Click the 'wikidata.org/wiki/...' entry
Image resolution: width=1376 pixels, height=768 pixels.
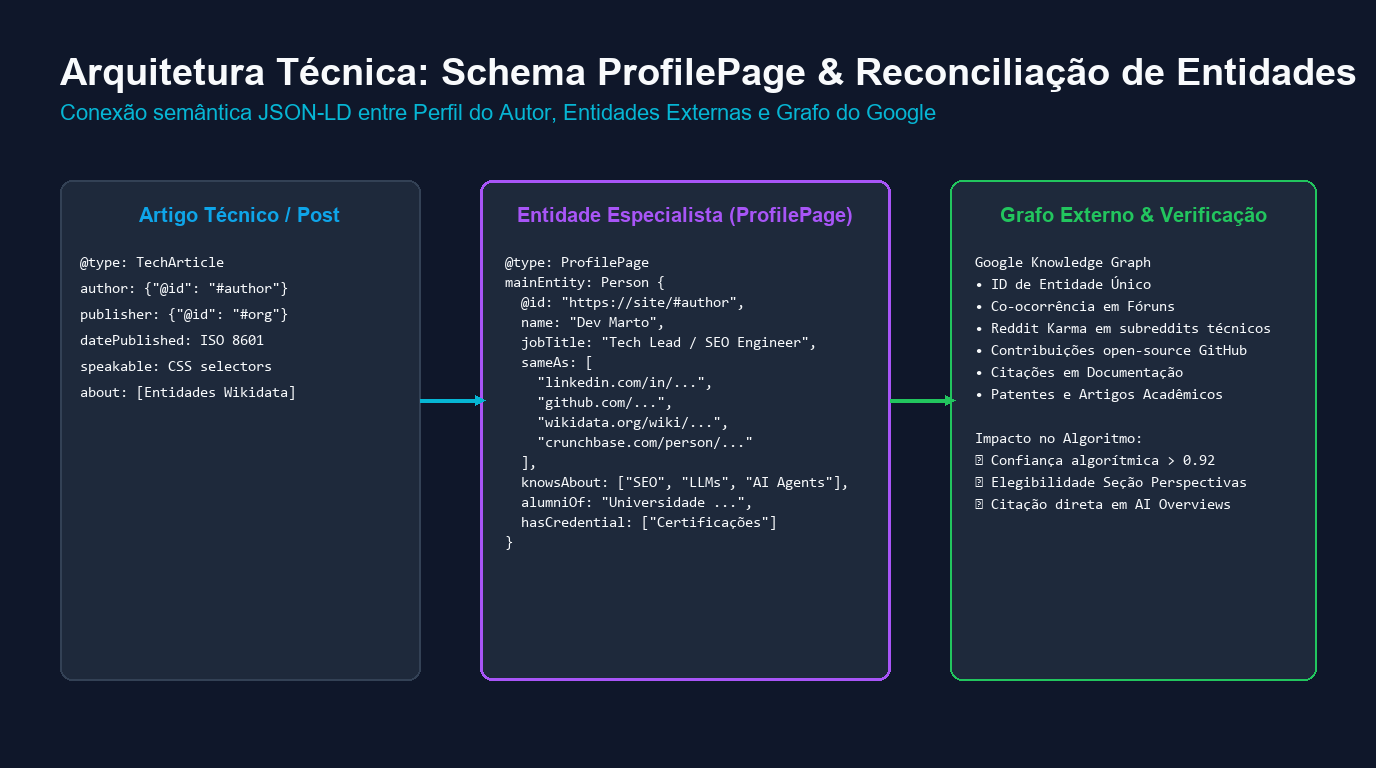[x=633, y=423]
